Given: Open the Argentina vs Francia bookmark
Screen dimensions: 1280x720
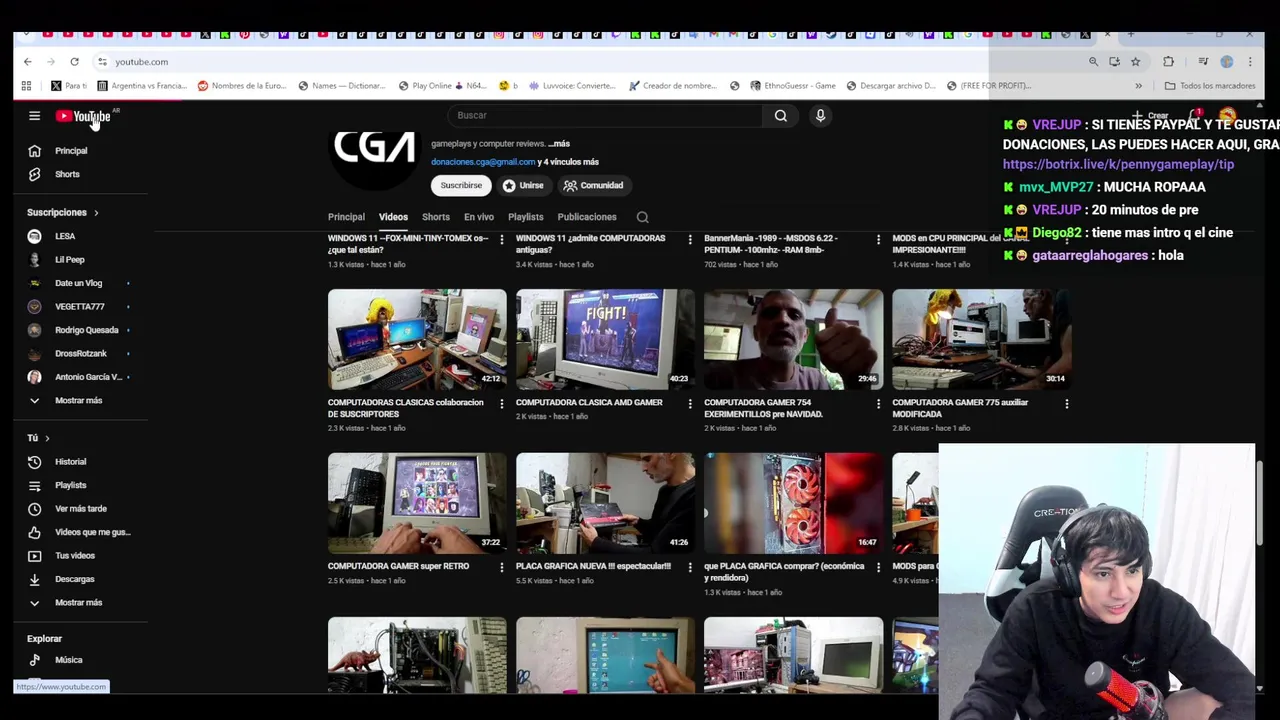Looking at the screenshot, I should click(x=141, y=86).
